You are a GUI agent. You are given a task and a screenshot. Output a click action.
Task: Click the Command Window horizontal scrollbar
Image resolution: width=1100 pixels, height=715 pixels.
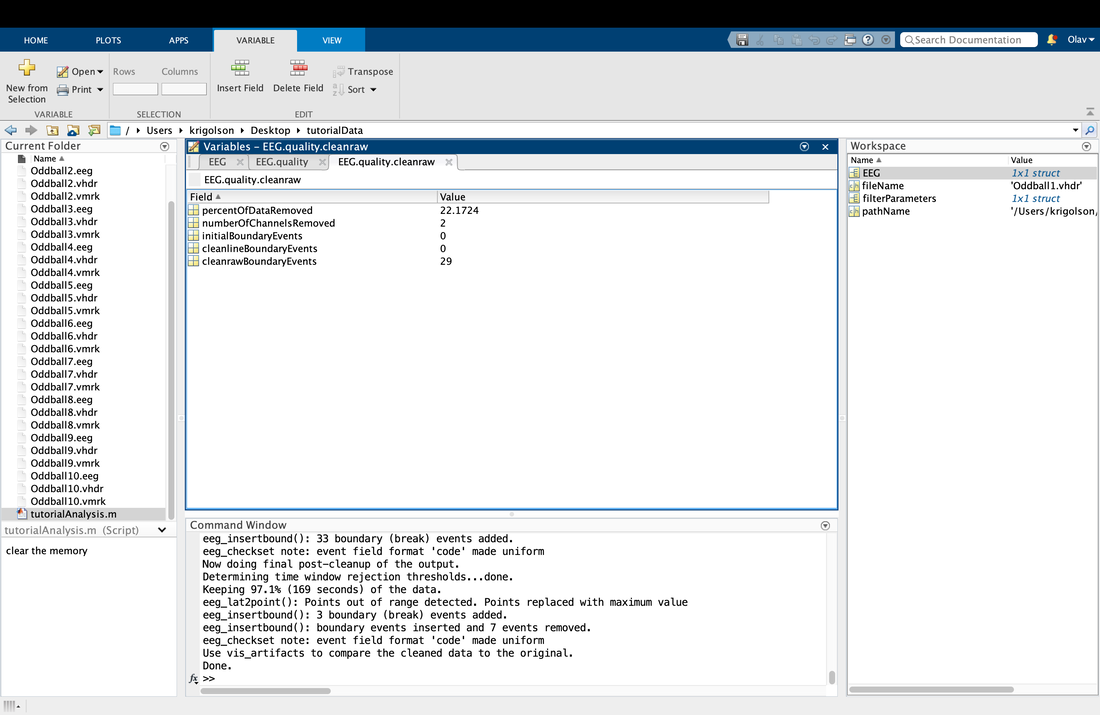pos(266,691)
